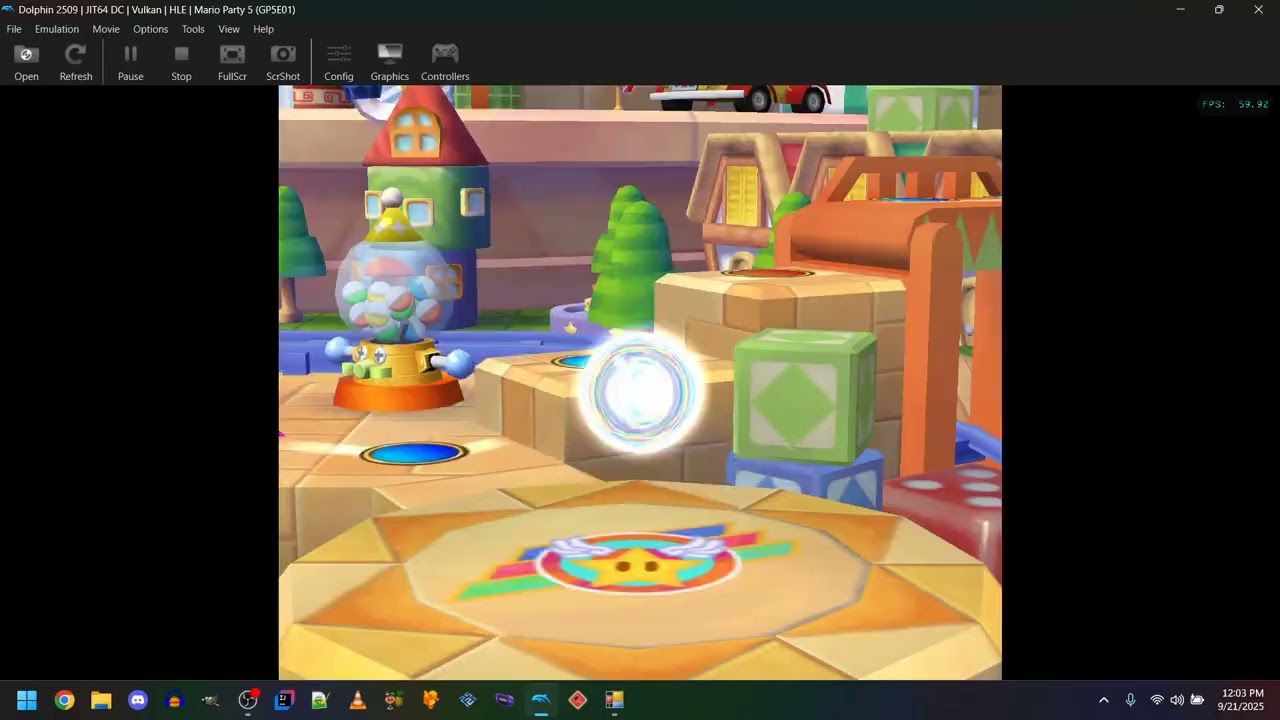Screen dimensions: 1280x720
Task: Show hidden system tray icons chevron
Action: point(1104,700)
